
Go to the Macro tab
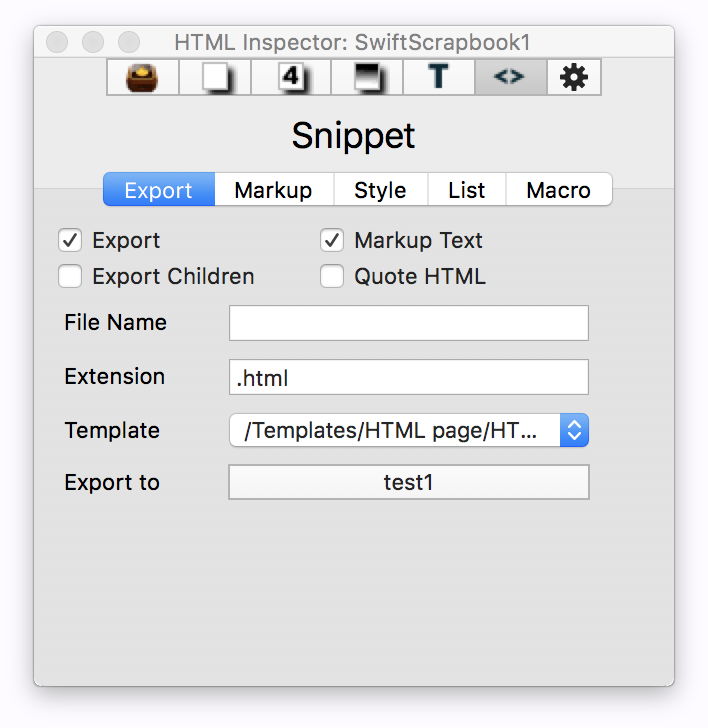point(558,190)
